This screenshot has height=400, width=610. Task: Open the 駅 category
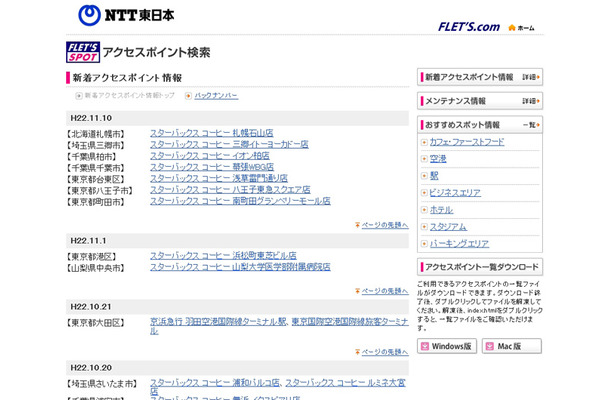[434, 176]
